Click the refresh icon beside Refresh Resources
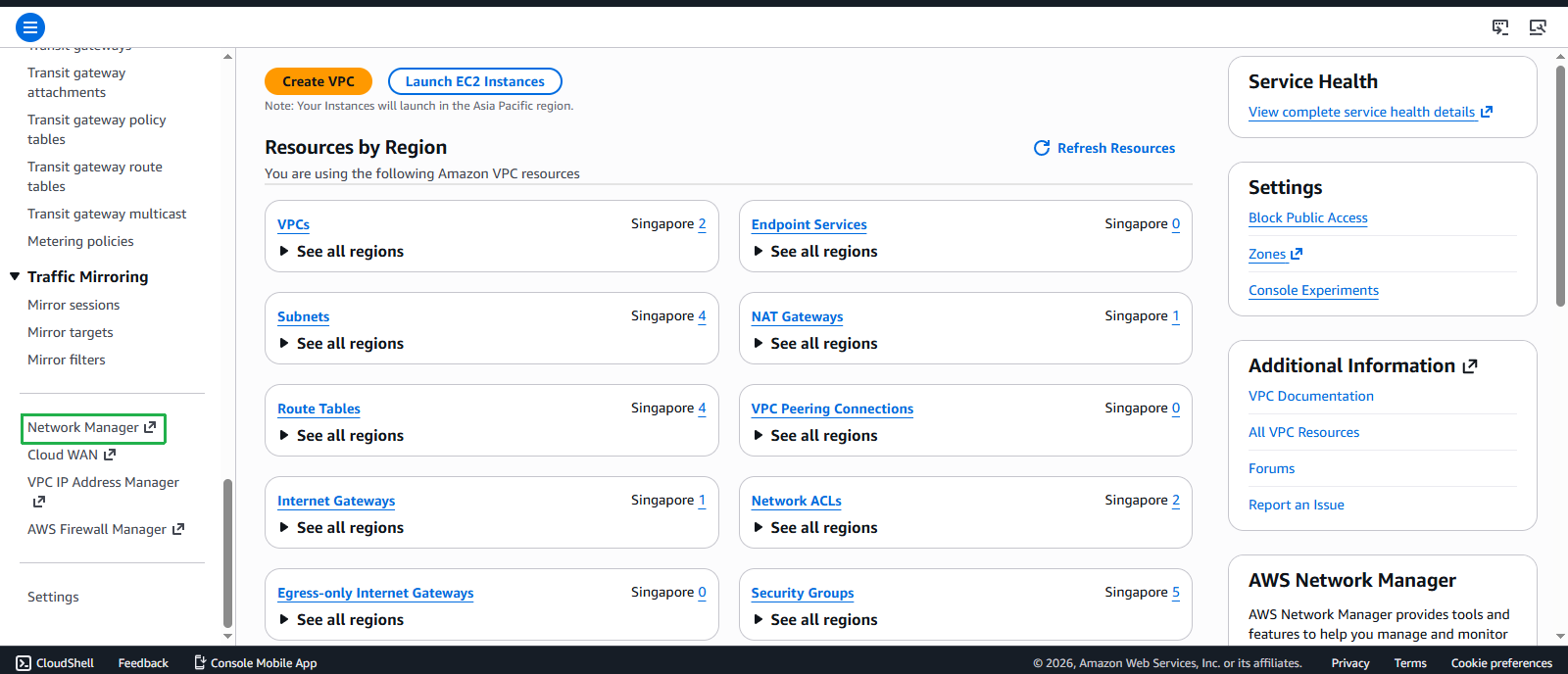Viewport: 1568px width, 674px height. coord(1042,148)
